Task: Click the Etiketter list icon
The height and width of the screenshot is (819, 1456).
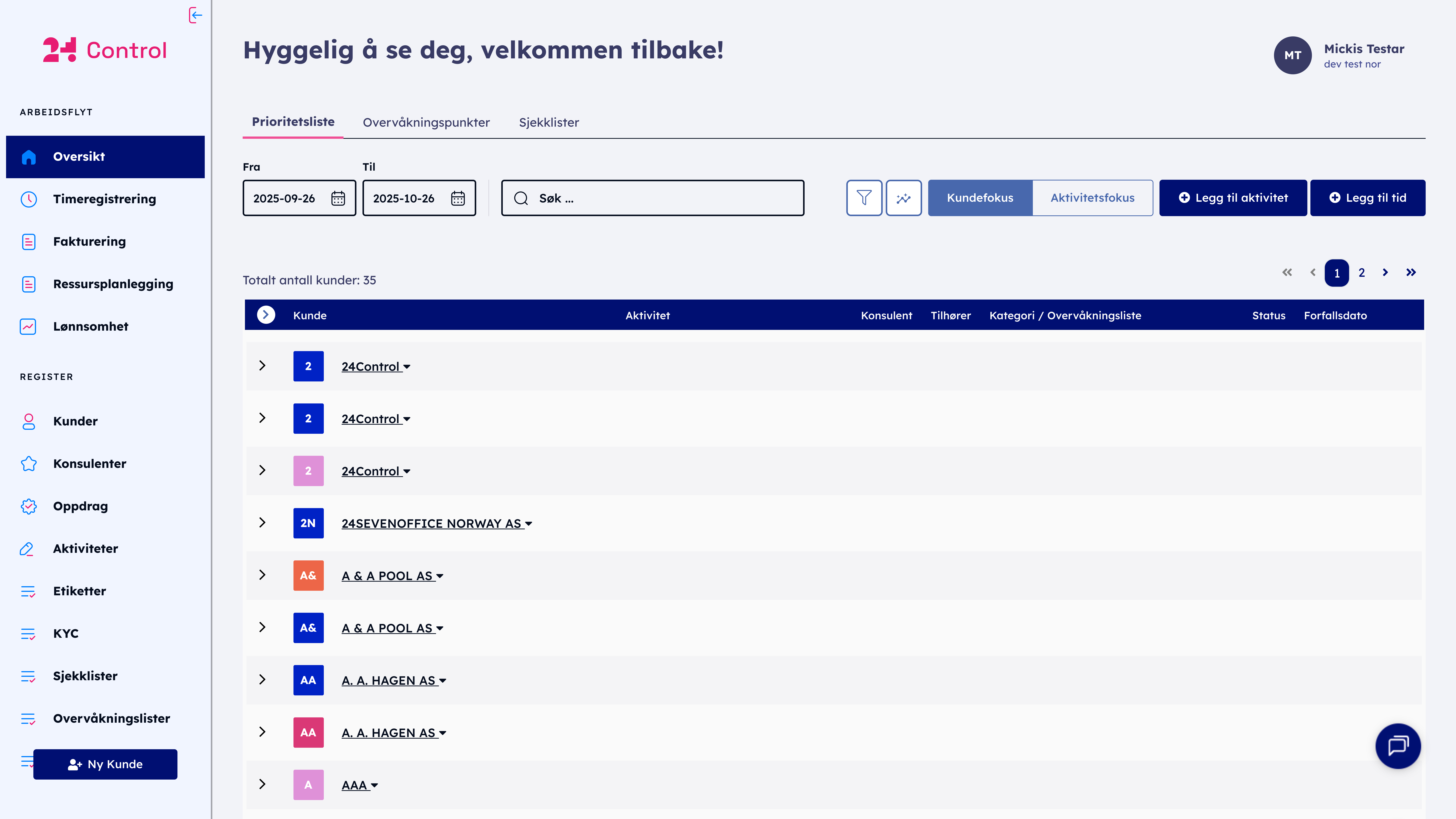Action: click(28, 591)
